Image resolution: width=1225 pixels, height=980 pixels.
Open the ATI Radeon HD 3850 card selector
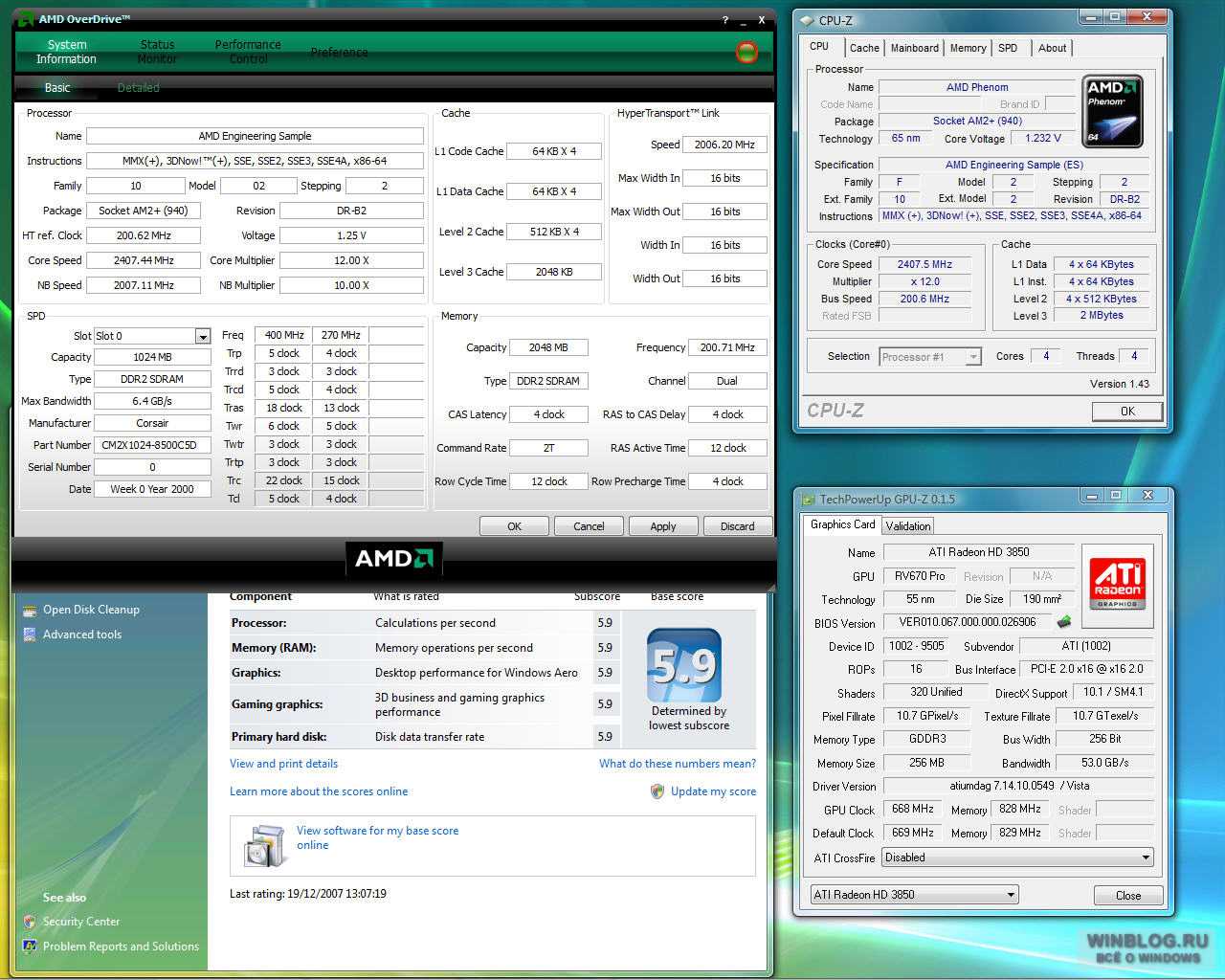coord(1011,895)
